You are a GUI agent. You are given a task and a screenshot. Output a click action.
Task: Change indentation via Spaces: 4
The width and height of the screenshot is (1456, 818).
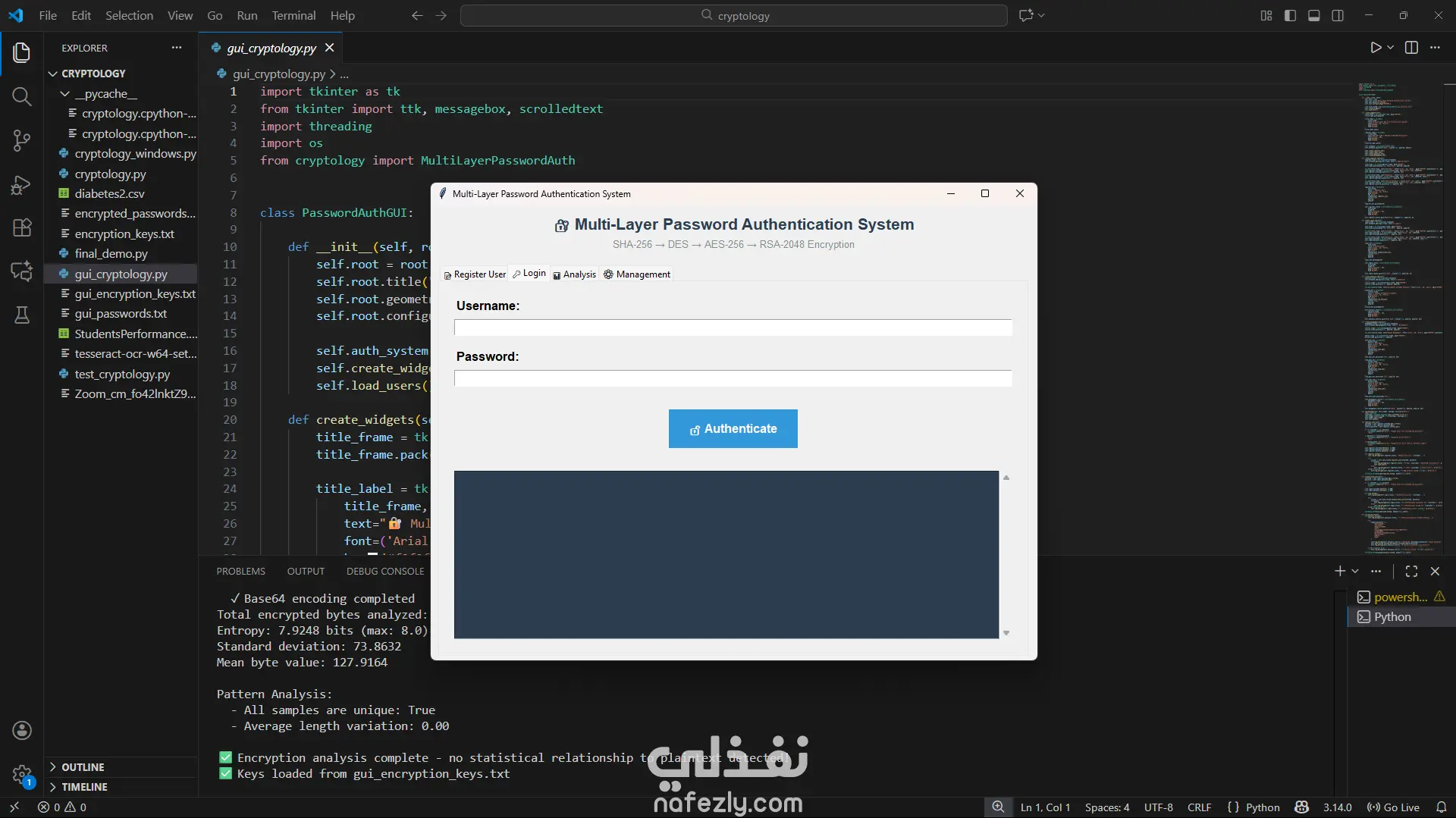1107,807
